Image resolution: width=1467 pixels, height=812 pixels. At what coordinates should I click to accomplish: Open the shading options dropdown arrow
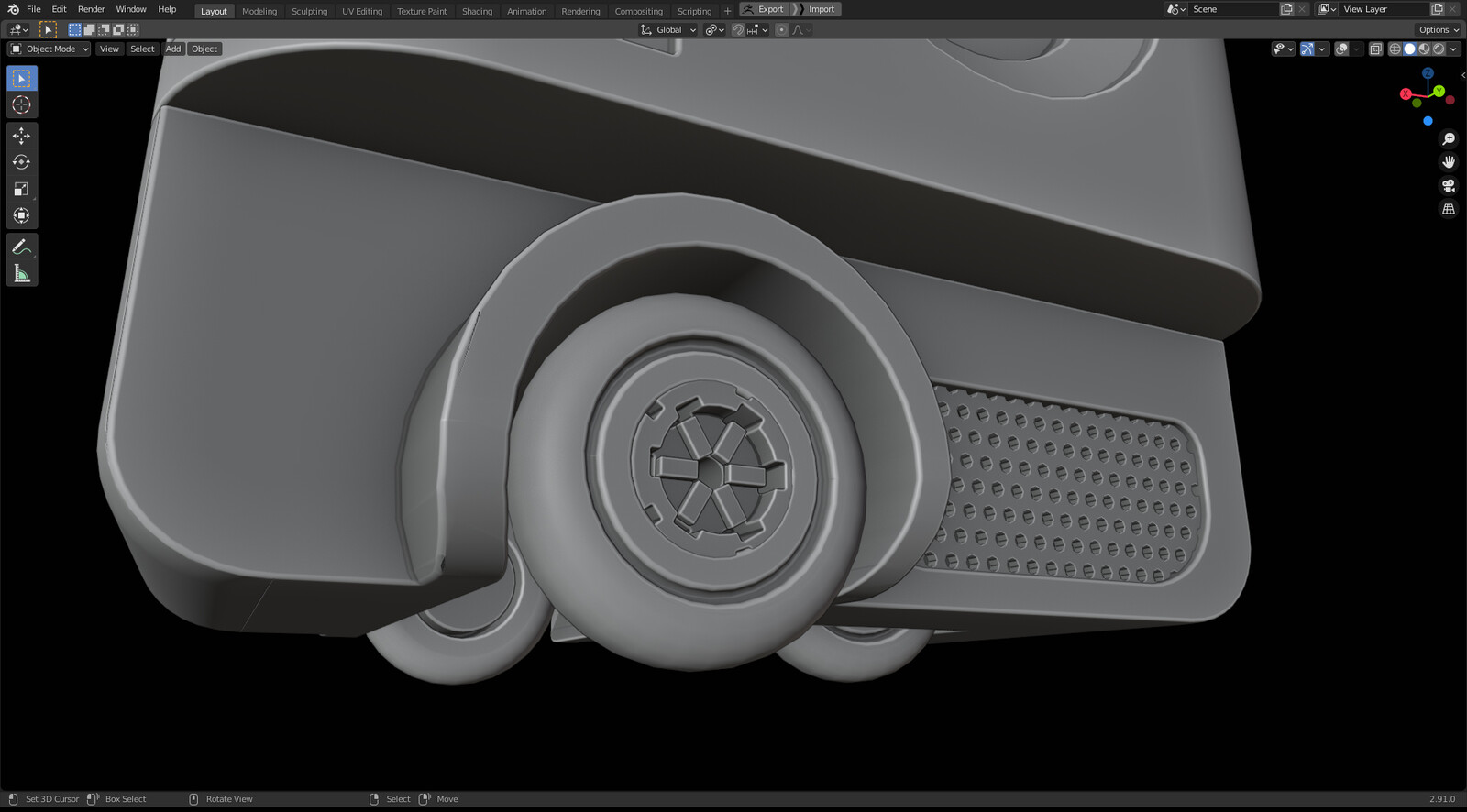click(1454, 49)
